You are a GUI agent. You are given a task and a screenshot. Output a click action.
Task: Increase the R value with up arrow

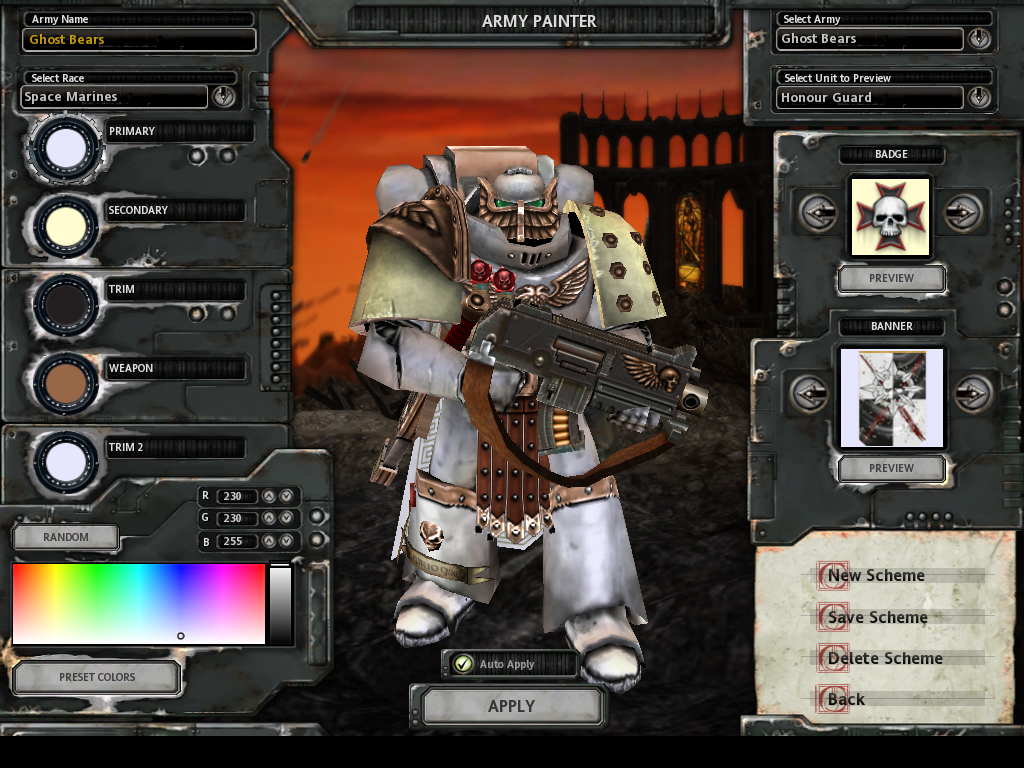pyautogui.click(x=269, y=496)
